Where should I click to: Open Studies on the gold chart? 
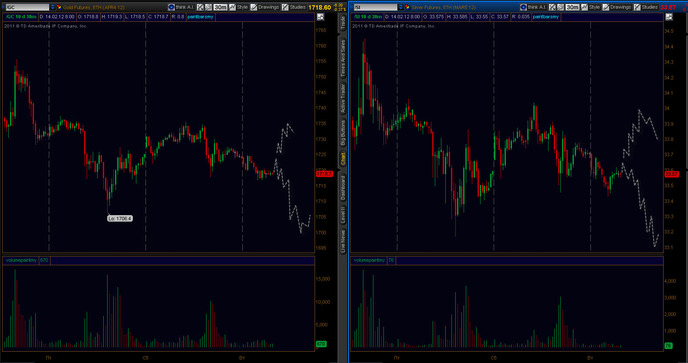tap(294, 7)
